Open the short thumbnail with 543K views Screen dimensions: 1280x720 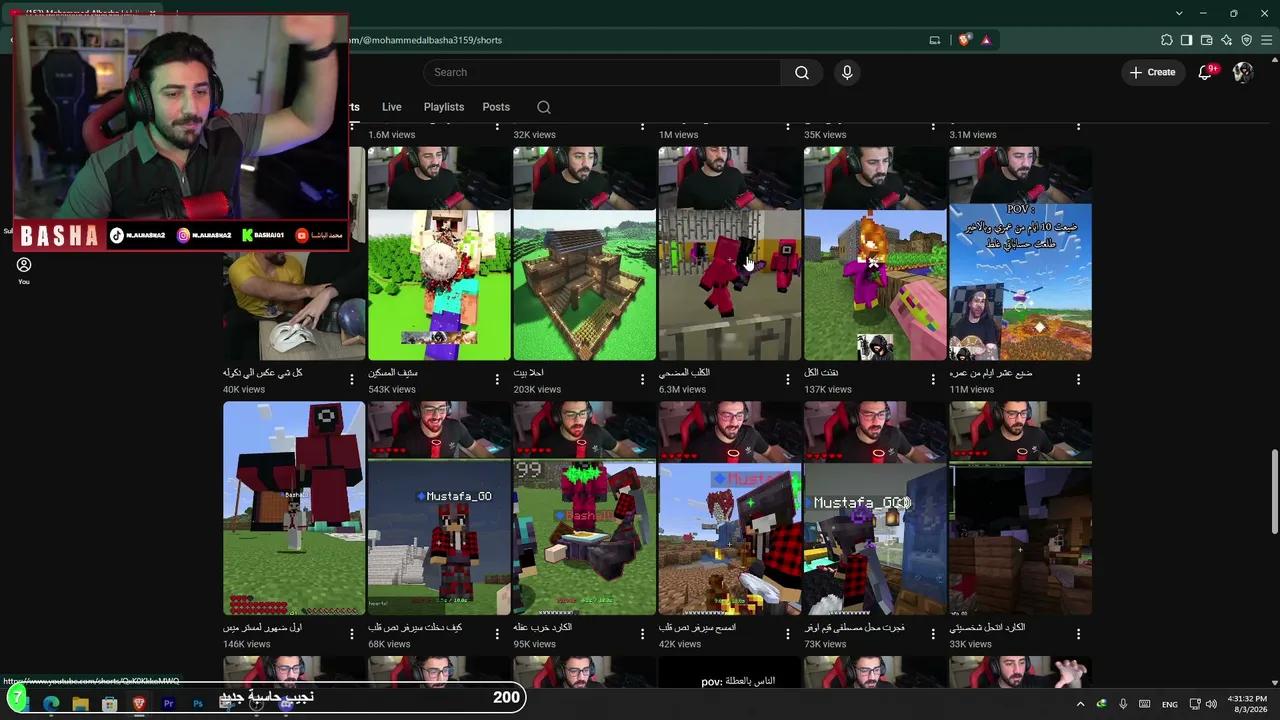tap(439, 254)
